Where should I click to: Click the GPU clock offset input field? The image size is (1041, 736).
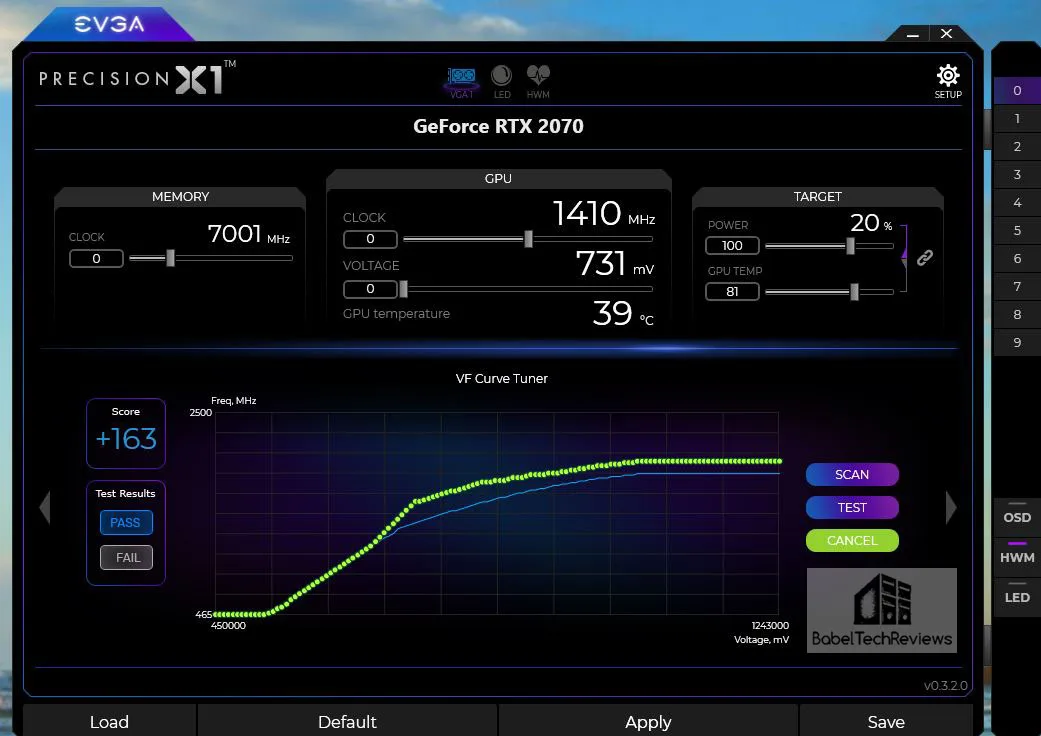coord(370,239)
